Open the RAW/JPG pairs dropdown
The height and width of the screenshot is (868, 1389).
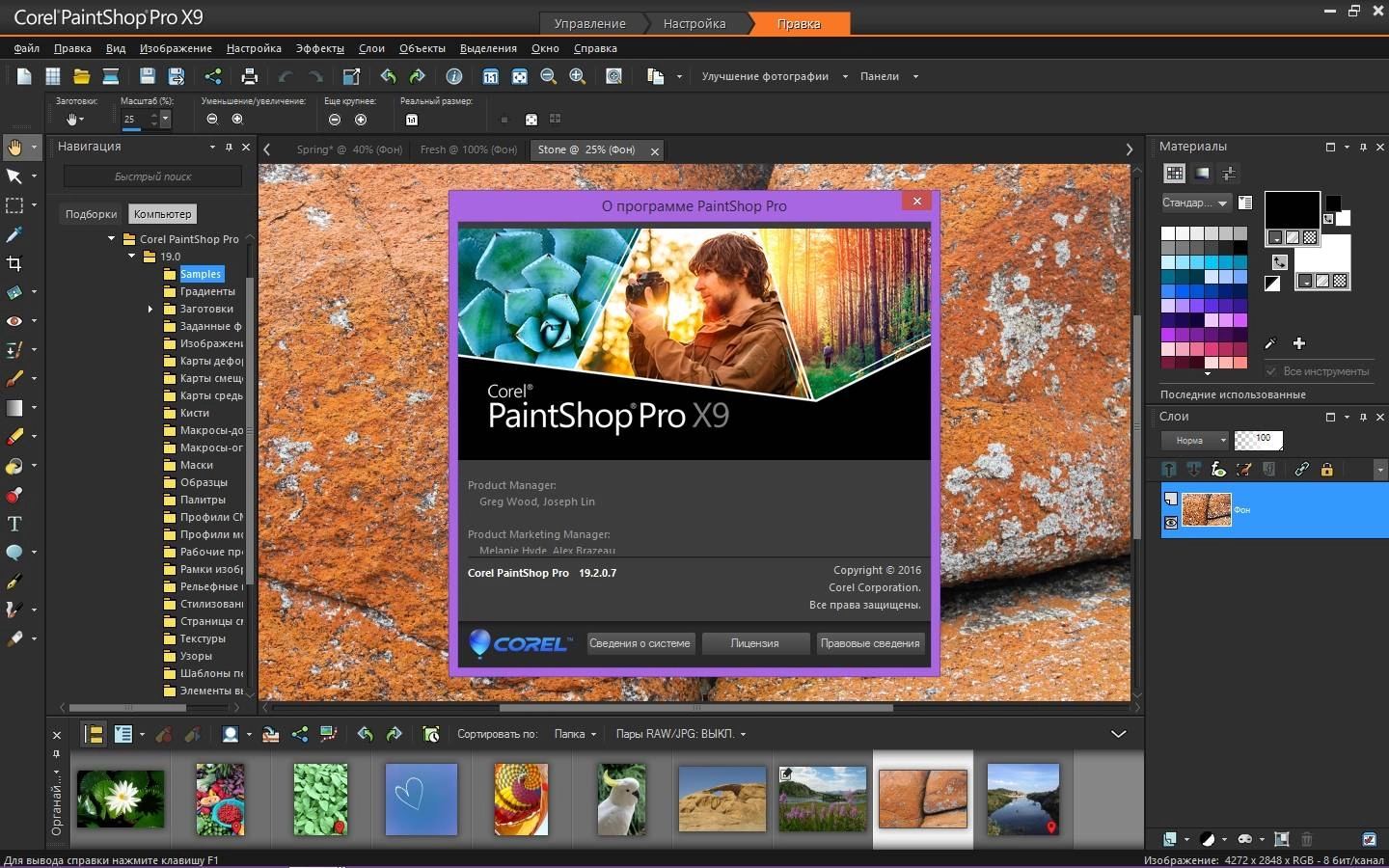(681, 734)
